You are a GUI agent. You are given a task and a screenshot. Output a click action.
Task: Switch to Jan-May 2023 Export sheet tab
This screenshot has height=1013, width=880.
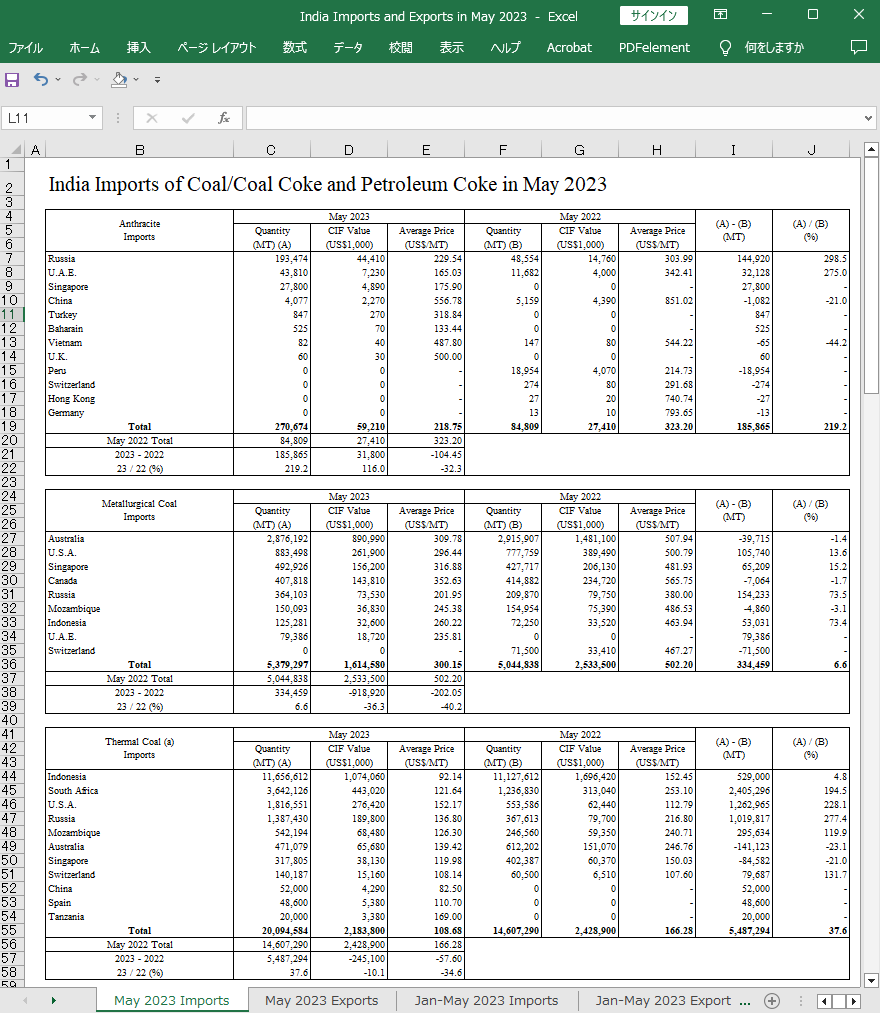pos(664,1001)
